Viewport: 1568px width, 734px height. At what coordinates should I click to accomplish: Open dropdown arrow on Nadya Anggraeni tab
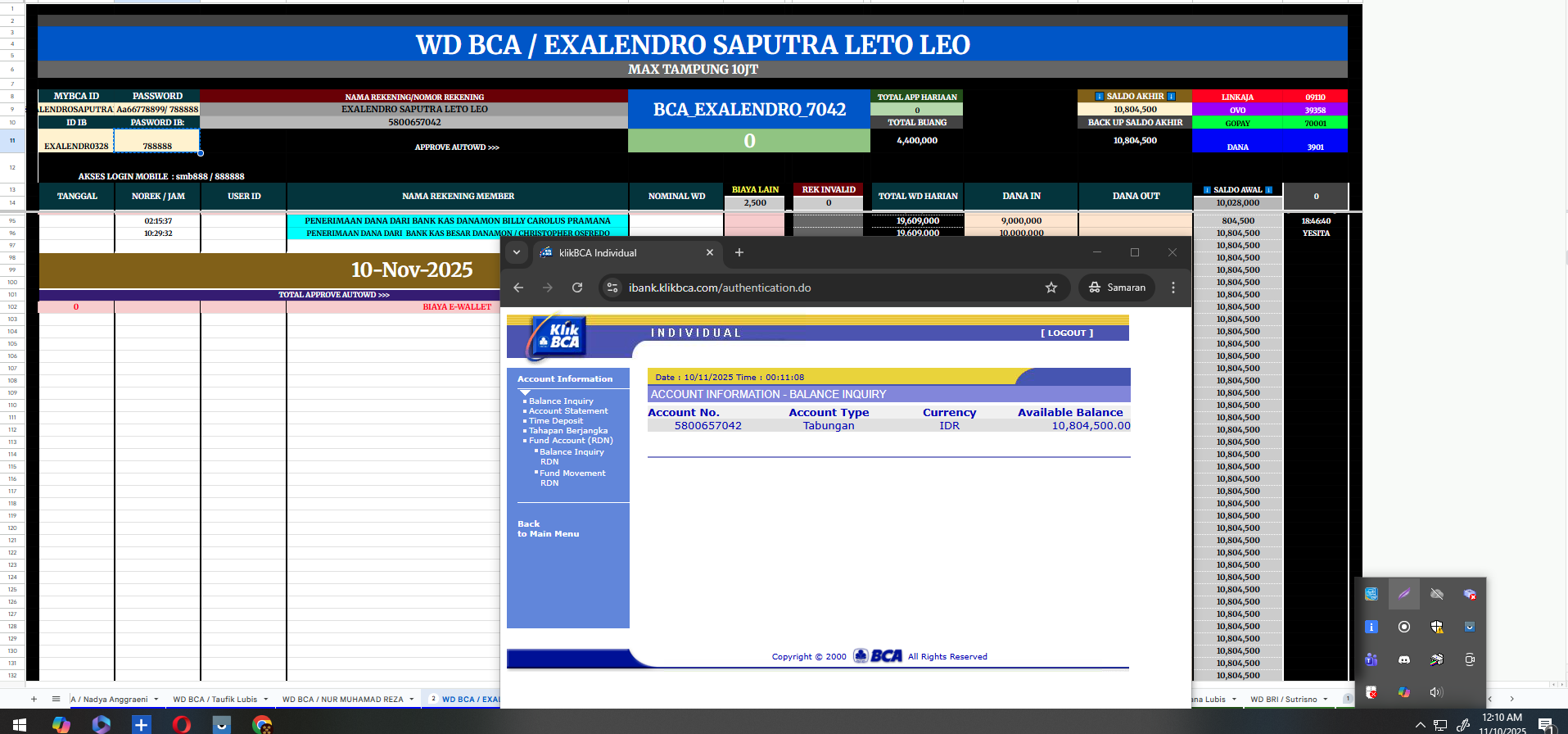[156, 700]
